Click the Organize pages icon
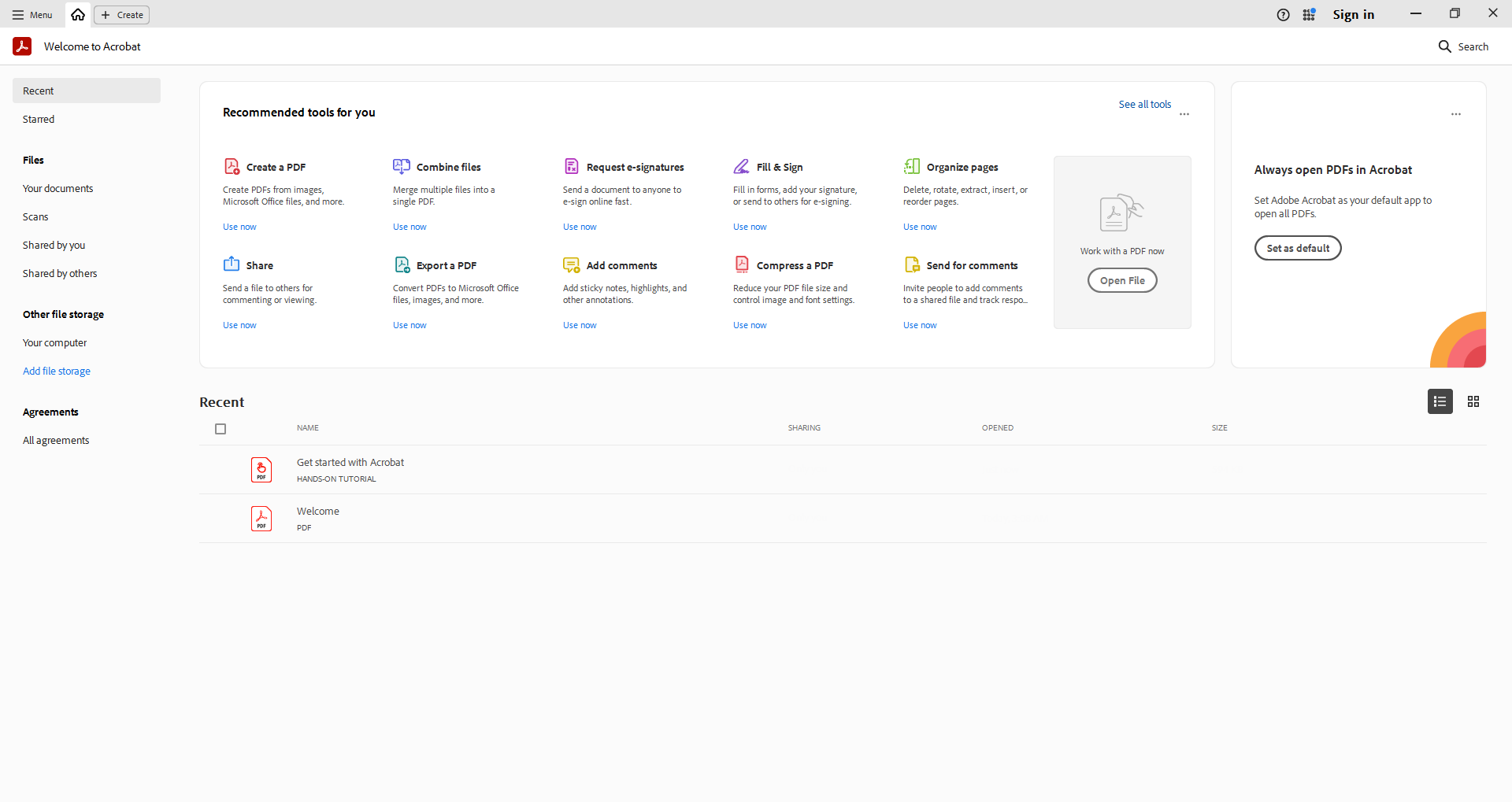This screenshot has width=1512, height=802. (912, 166)
